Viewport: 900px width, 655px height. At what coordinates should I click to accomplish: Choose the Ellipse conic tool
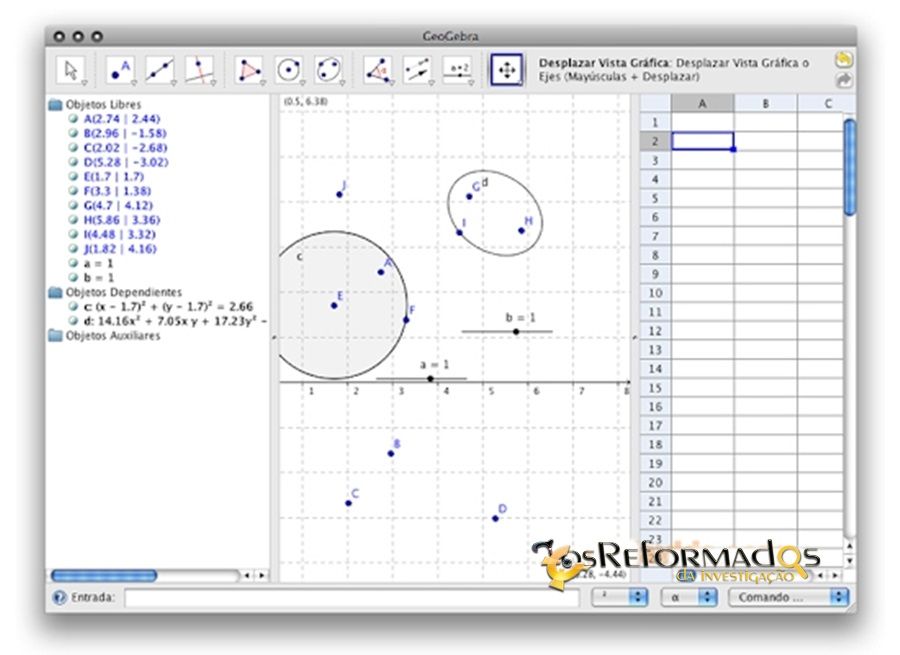[328, 69]
